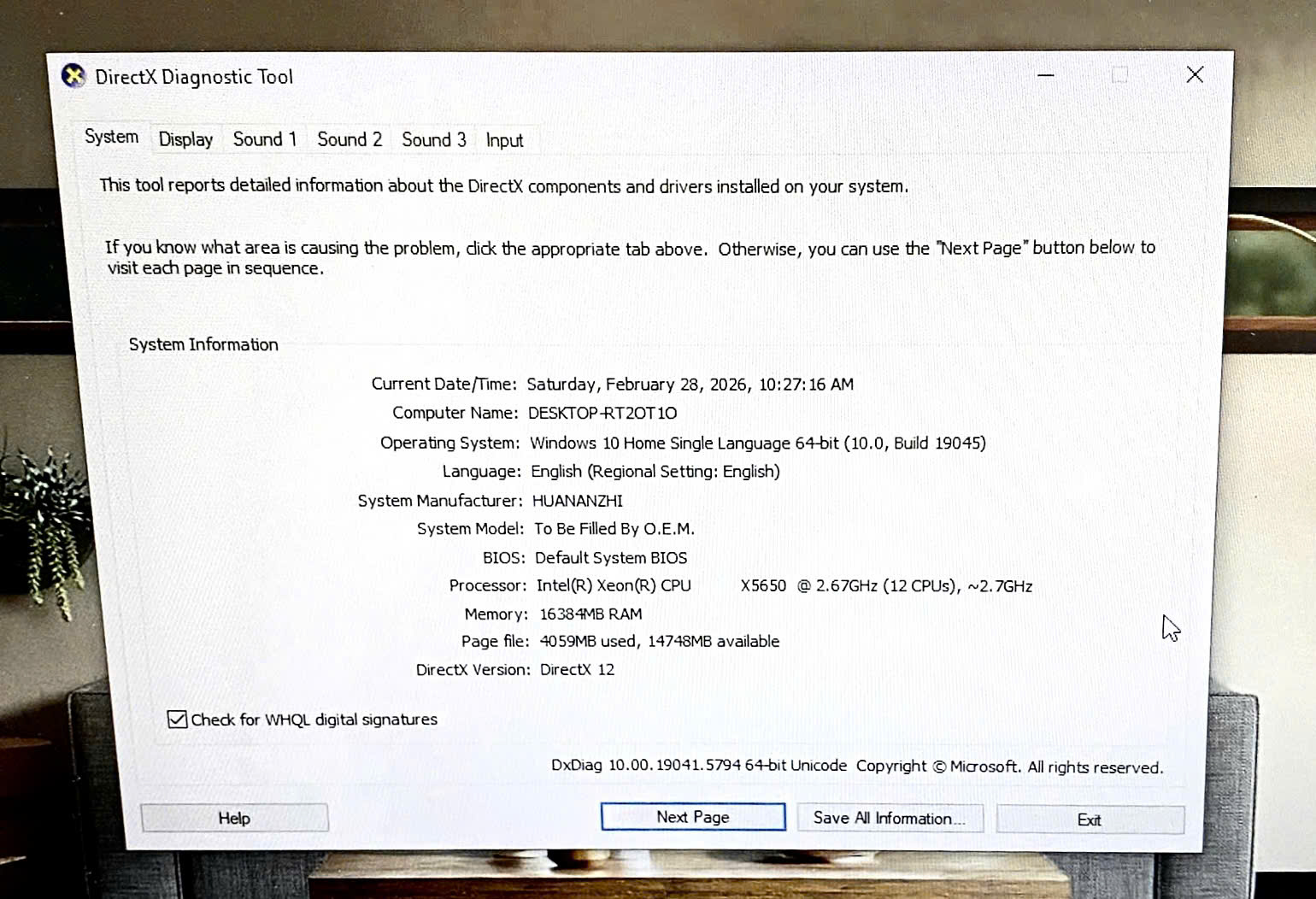
Task: Click the Help button
Action: click(x=234, y=818)
